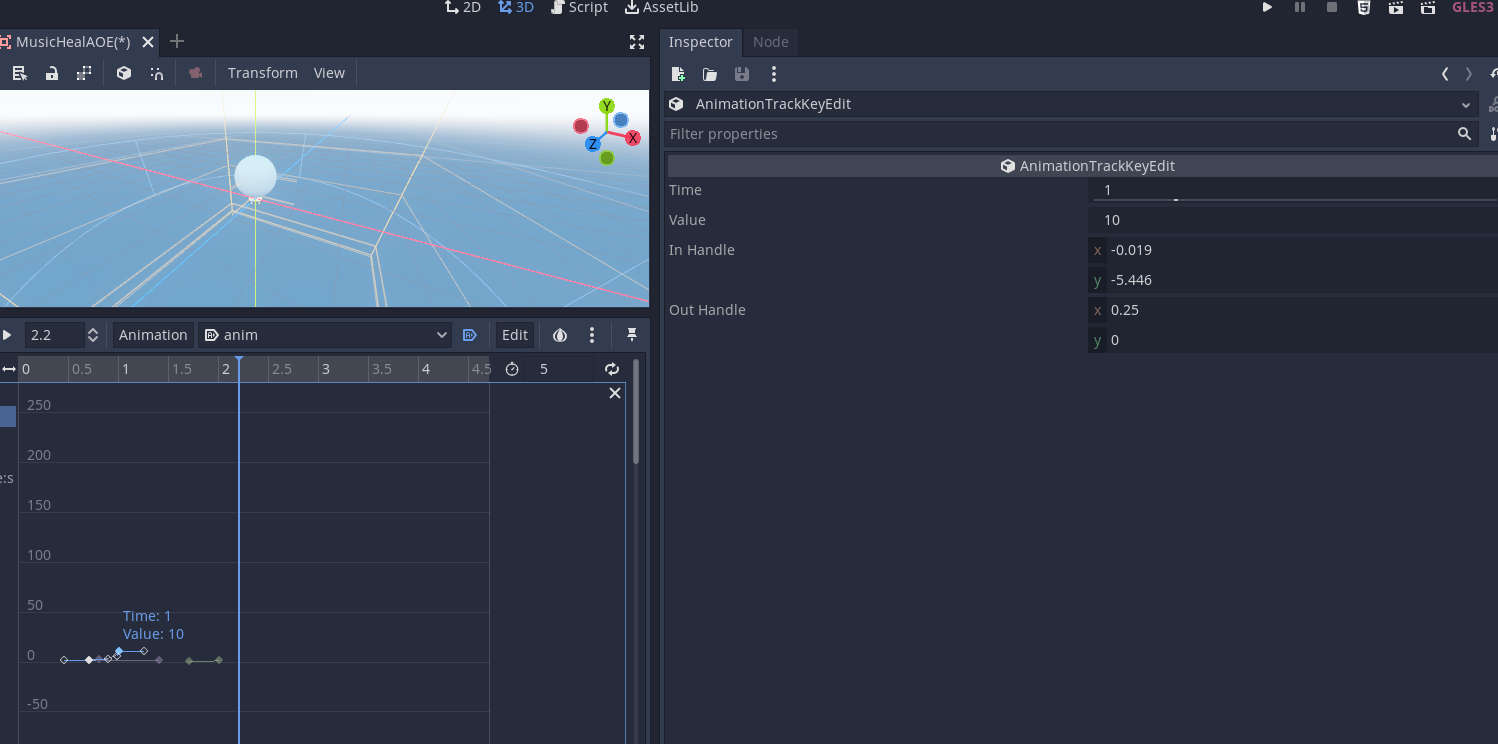Screen dimensions: 1498x744
Task: Play a custom scene
Action: [1427, 7]
